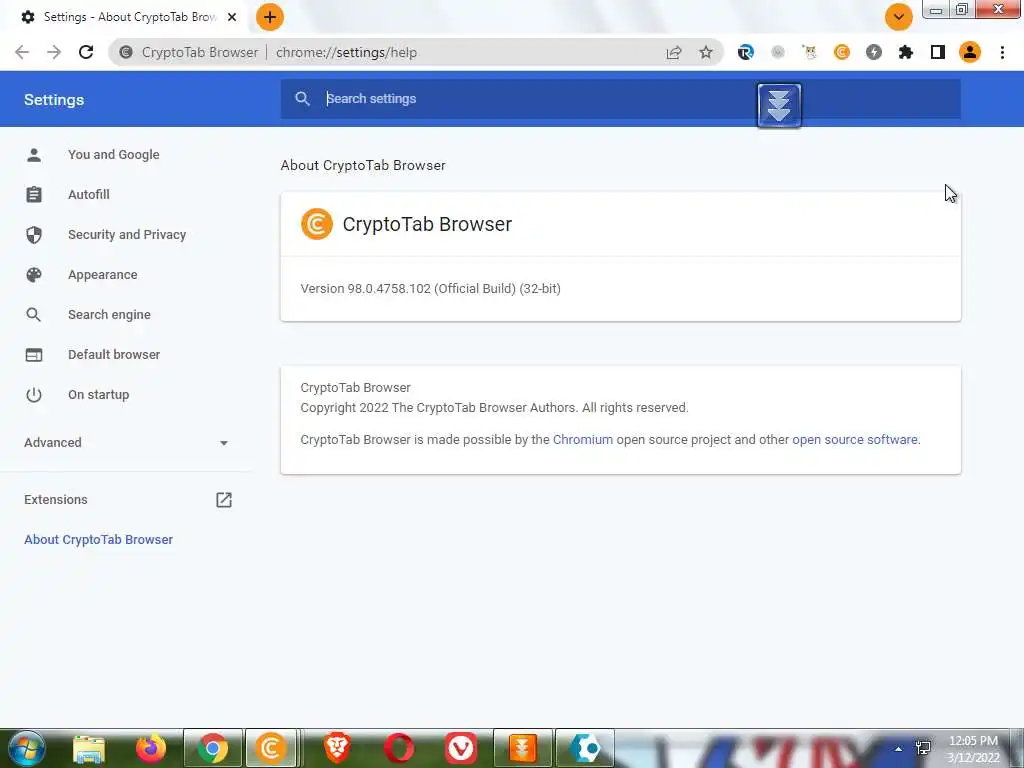Viewport: 1024px width, 768px height.
Task: Click the blue download arrows overlay button
Action: click(779, 105)
